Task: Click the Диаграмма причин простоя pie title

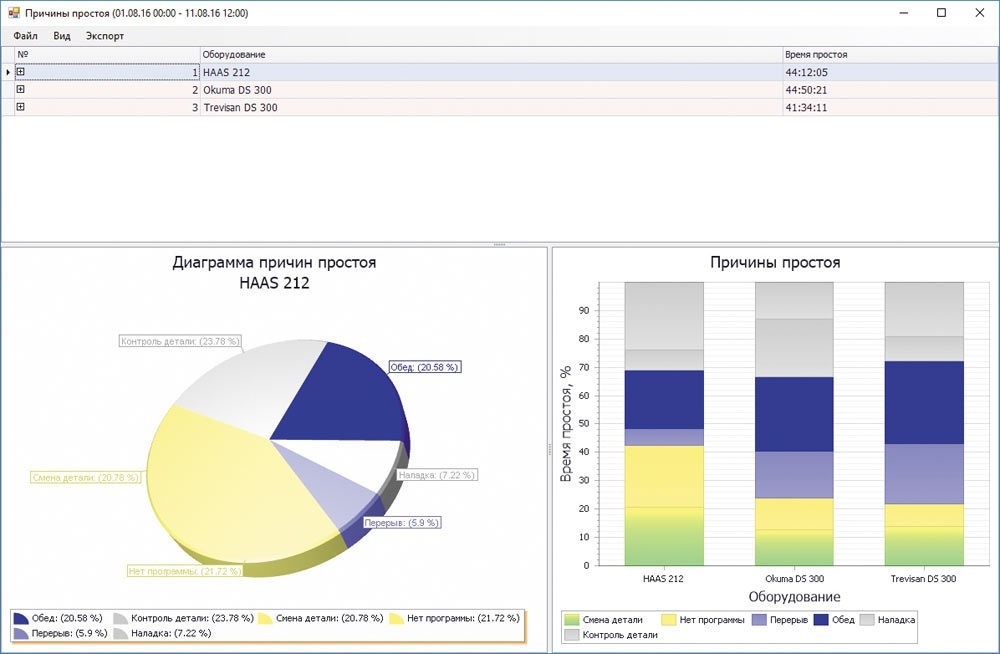Action: coord(274,262)
